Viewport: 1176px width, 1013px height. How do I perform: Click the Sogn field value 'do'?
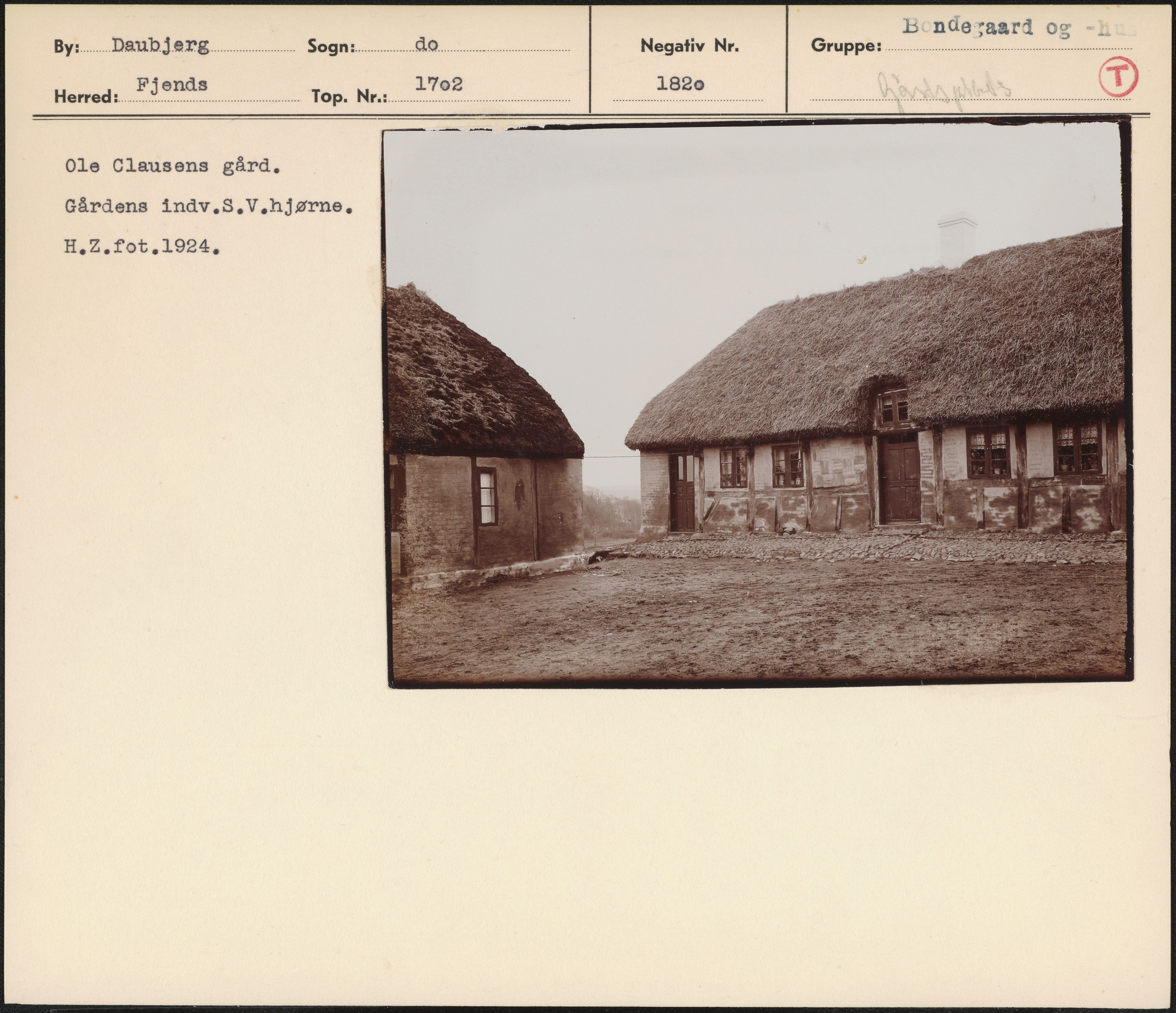pos(426,44)
